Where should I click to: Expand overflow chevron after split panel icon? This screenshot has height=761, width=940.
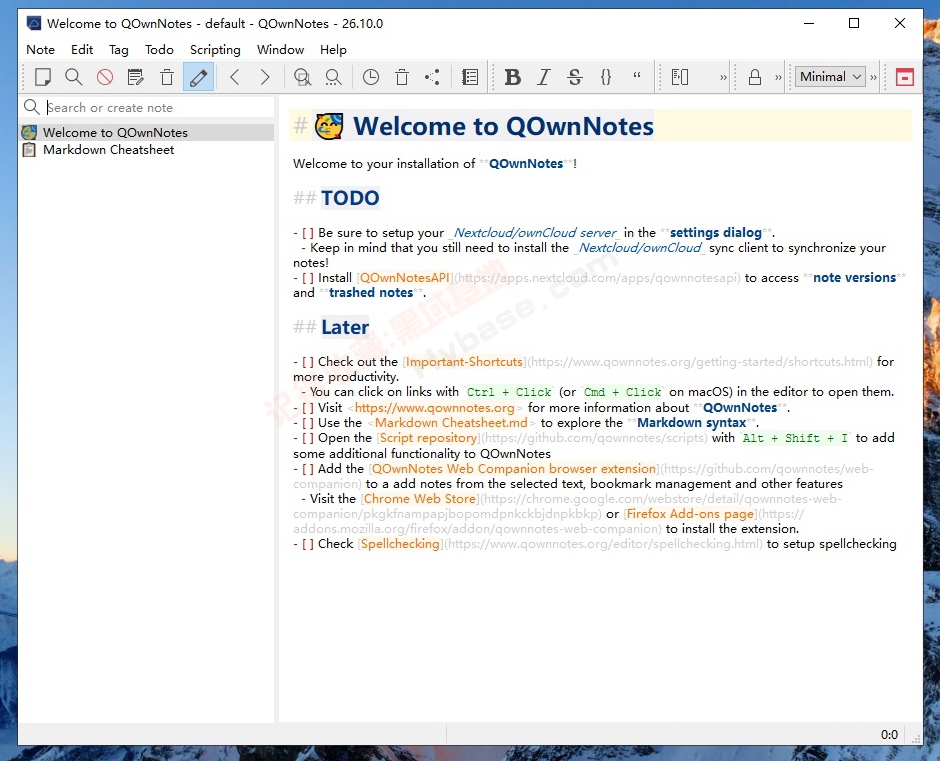tap(723, 77)
